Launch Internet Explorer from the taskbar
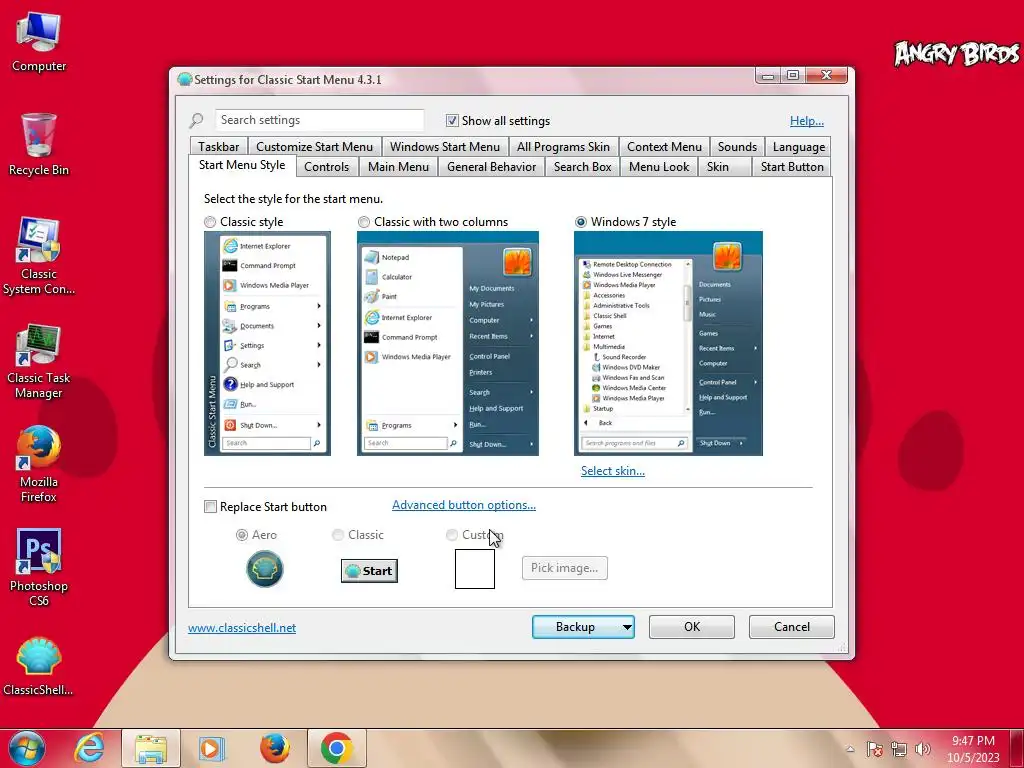 89,748
